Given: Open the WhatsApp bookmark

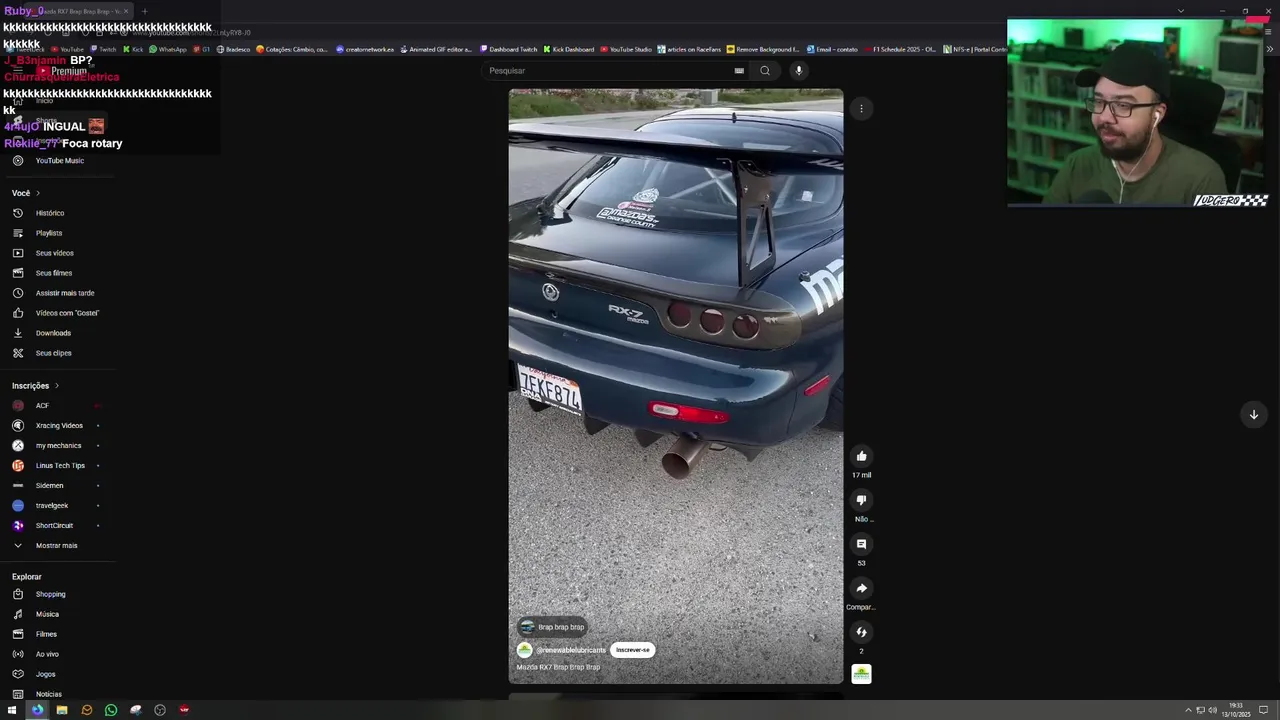Looking at the screenshot, I should point(167,49).
